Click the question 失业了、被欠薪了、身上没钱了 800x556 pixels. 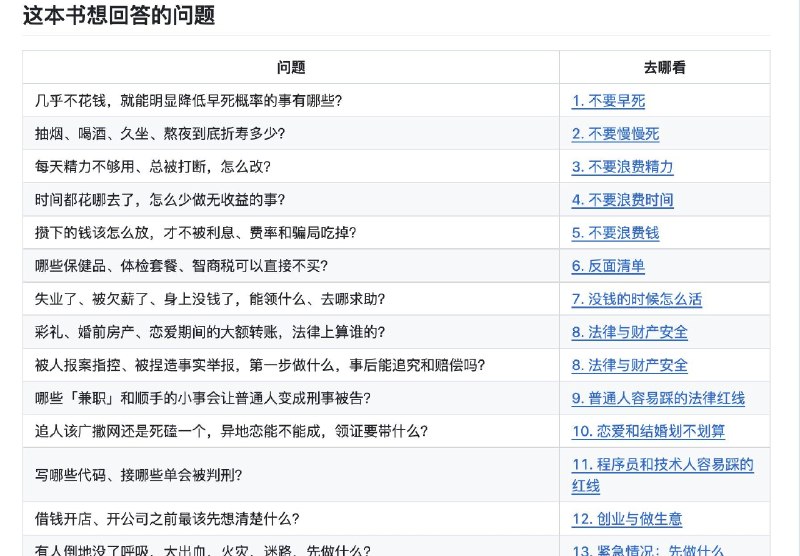210,299
